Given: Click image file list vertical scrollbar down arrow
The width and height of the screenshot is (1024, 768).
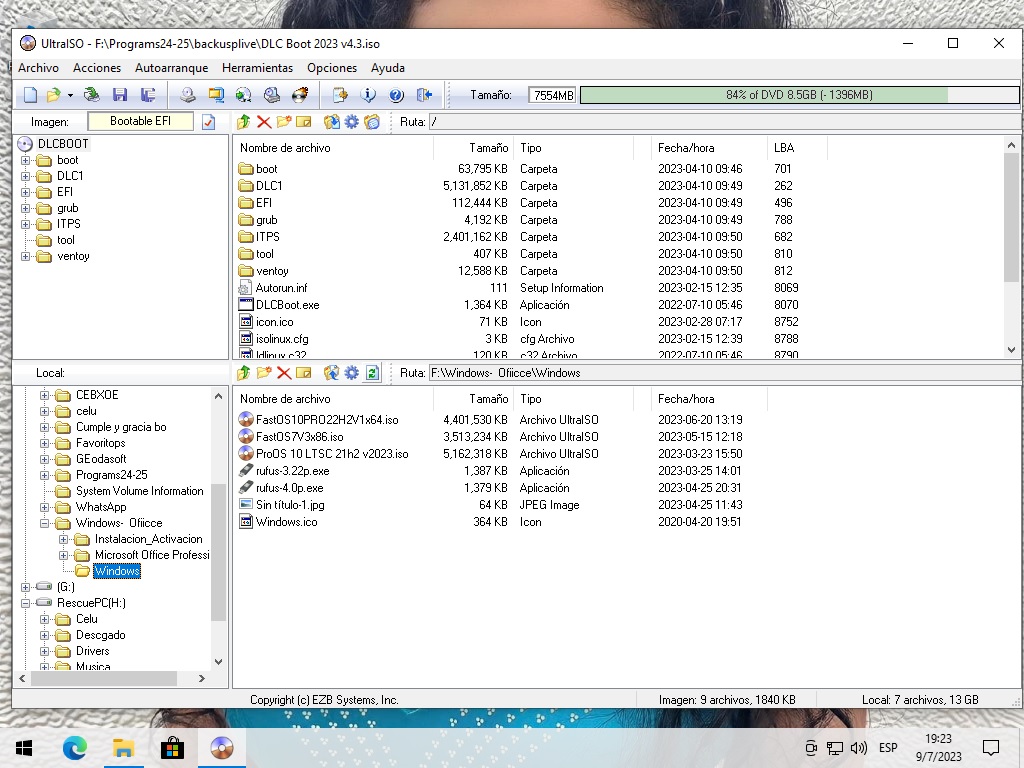Looking at the screenshot, I should (1012, 350).
